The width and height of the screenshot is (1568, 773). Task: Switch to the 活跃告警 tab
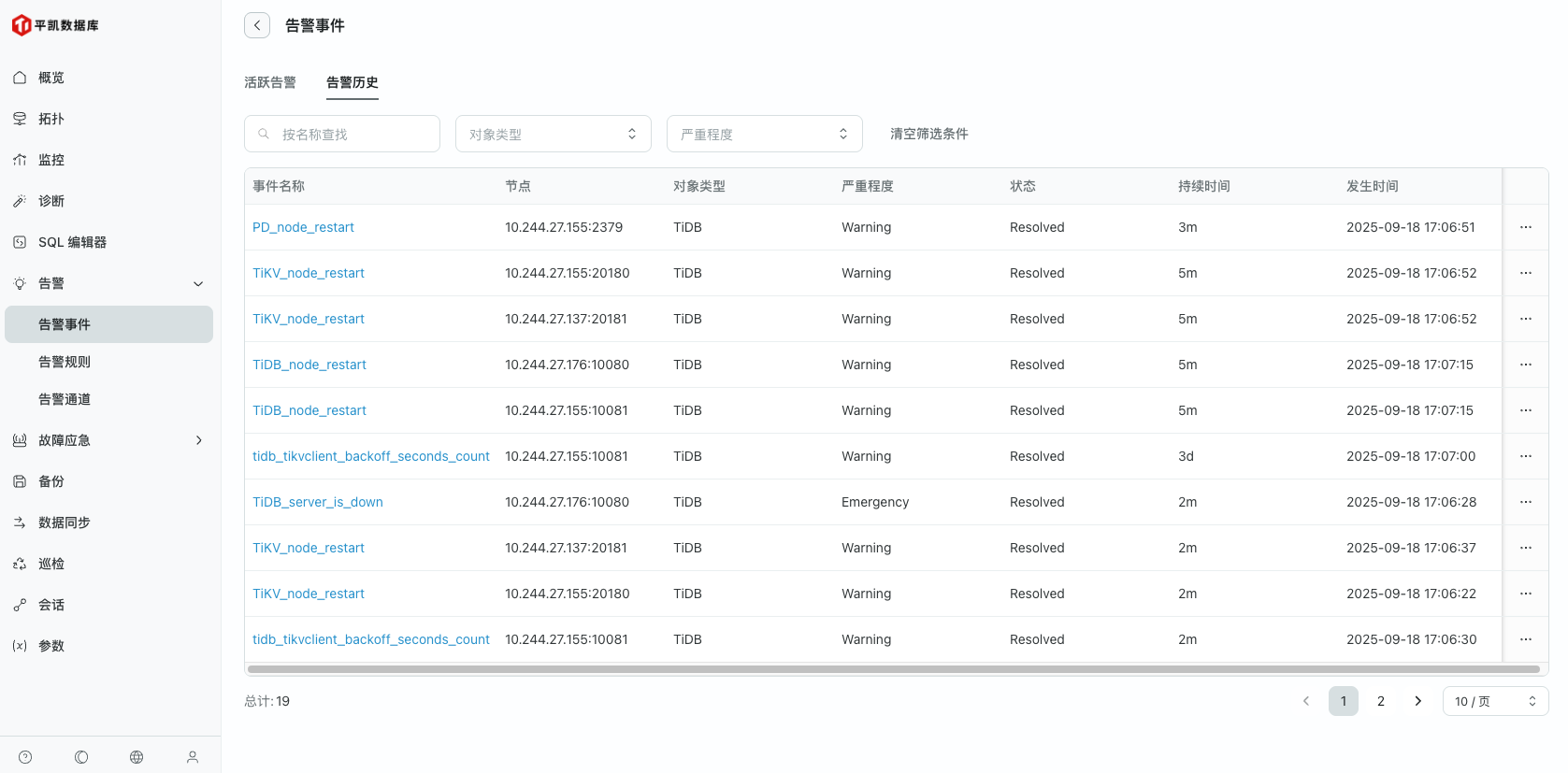tap(269, 82)
